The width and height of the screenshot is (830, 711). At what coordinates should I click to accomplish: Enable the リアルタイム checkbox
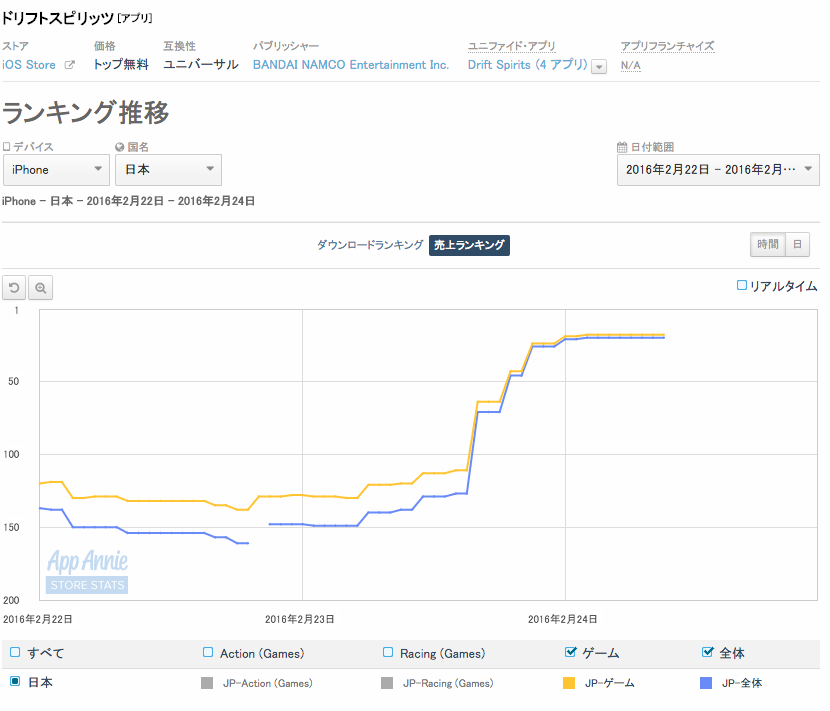[742, 285]
